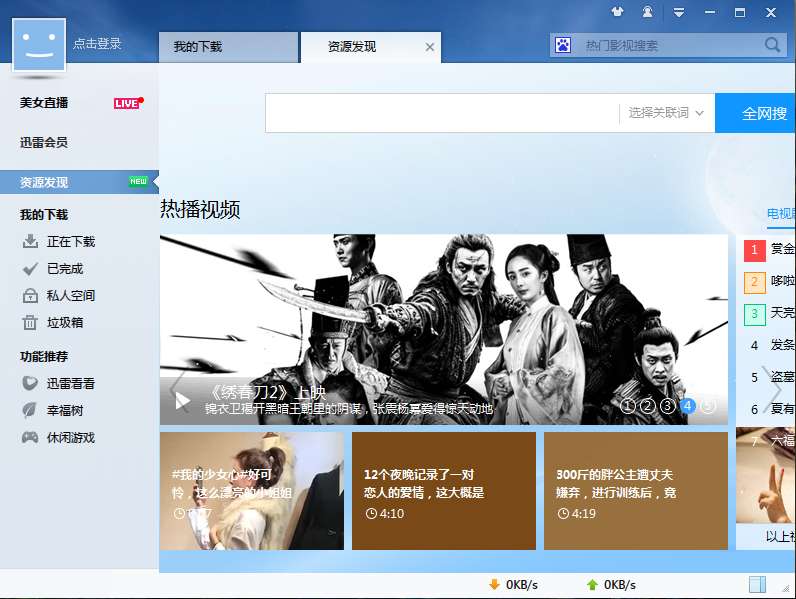This screenshot has height=599, width=796.
Task: Click 点击登录 to sign in
Action: coord(97,44)
